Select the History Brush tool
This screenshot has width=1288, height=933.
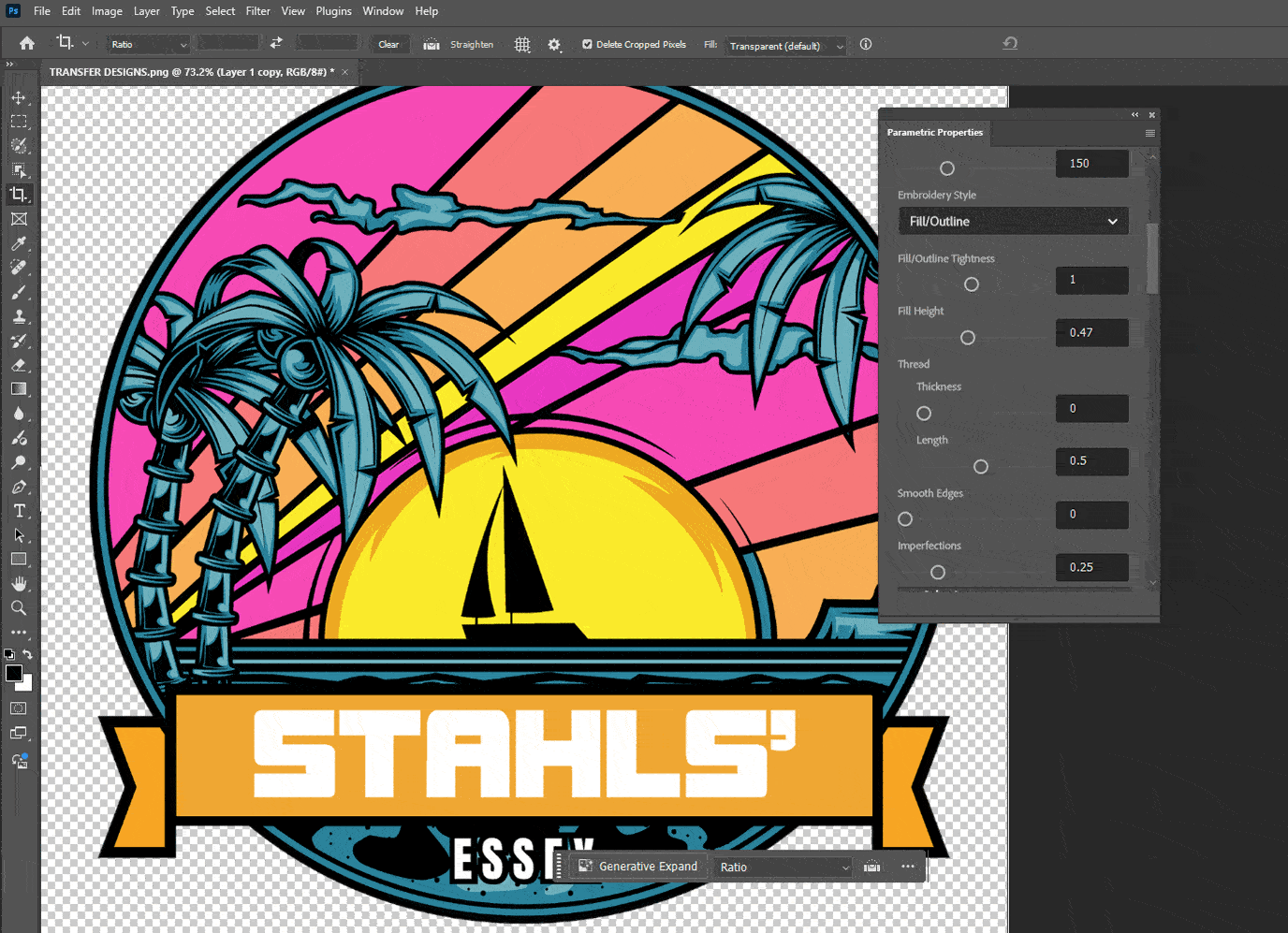(19, 341)
